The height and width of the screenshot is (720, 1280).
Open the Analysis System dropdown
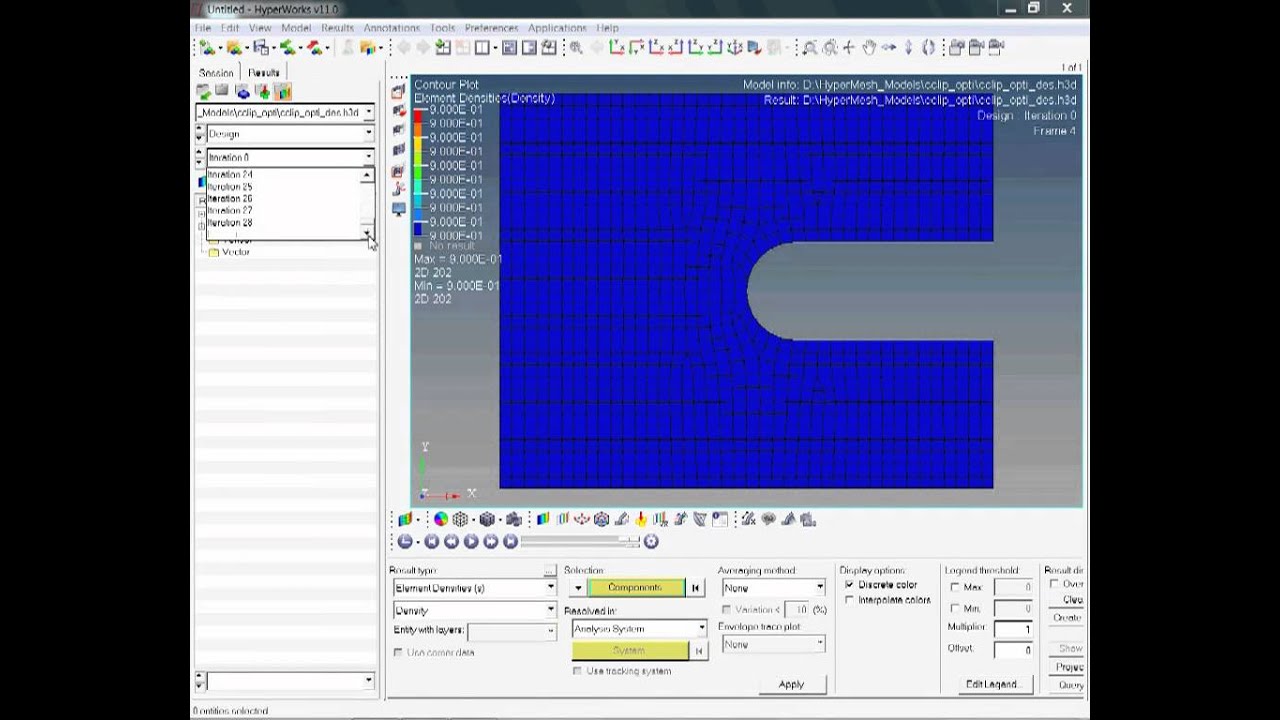(701, 629)
